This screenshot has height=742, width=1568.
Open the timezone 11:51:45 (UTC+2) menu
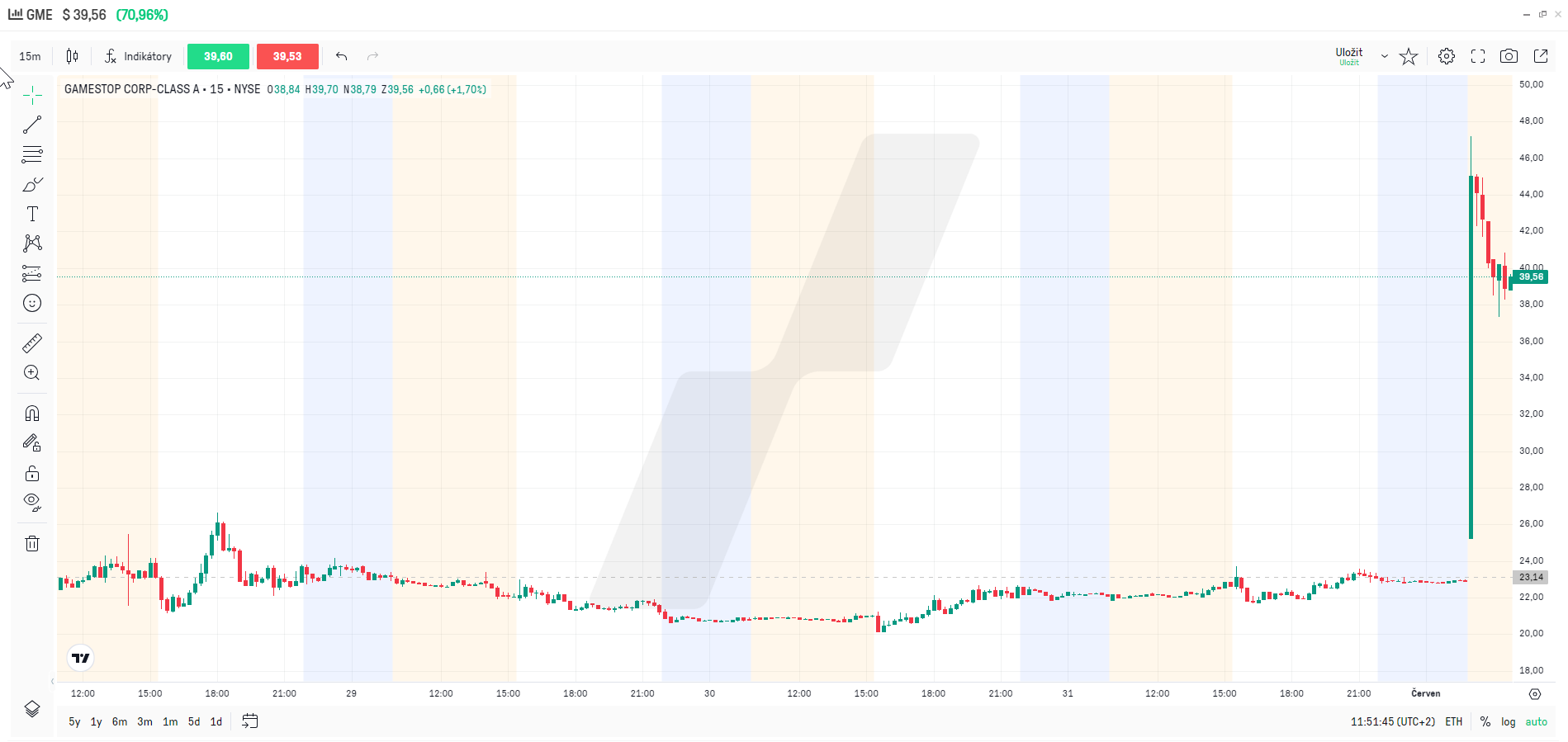pyautogui.click(x=1393, y=721)
